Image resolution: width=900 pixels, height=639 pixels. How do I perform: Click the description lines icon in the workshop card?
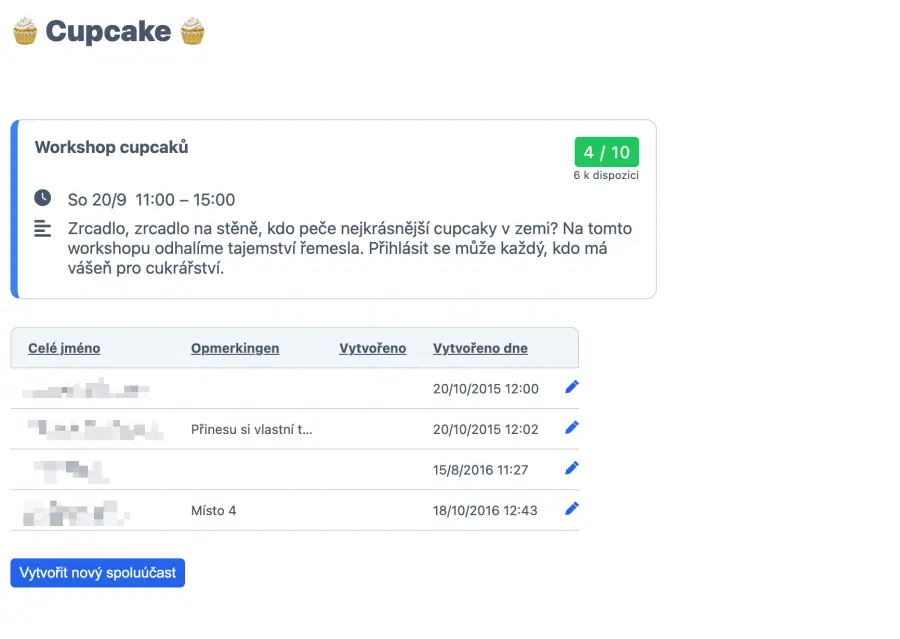pyautogui.click(x=43, y=229)
